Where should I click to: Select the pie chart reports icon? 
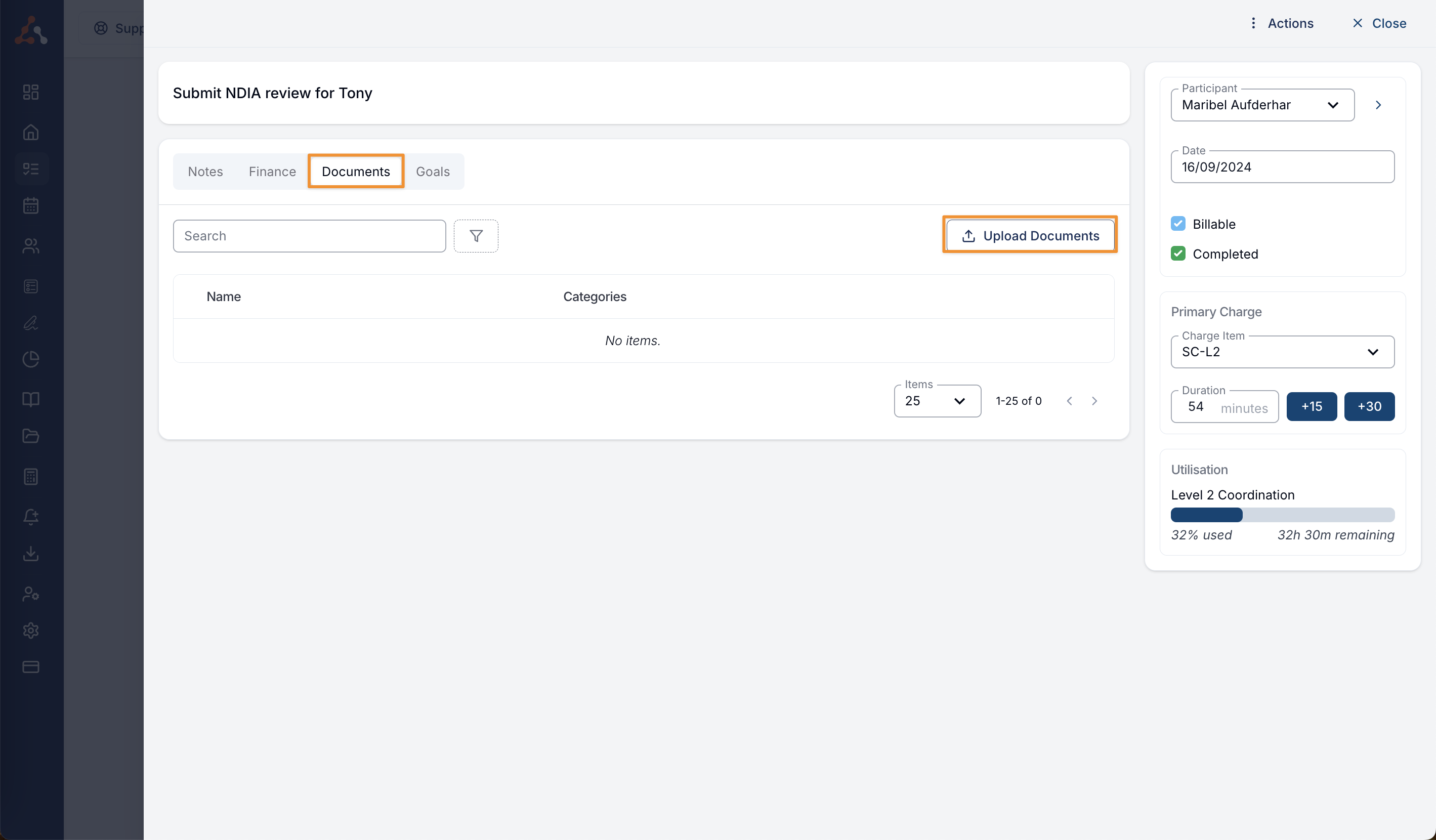pyautogui.click(x=31, y=358)
